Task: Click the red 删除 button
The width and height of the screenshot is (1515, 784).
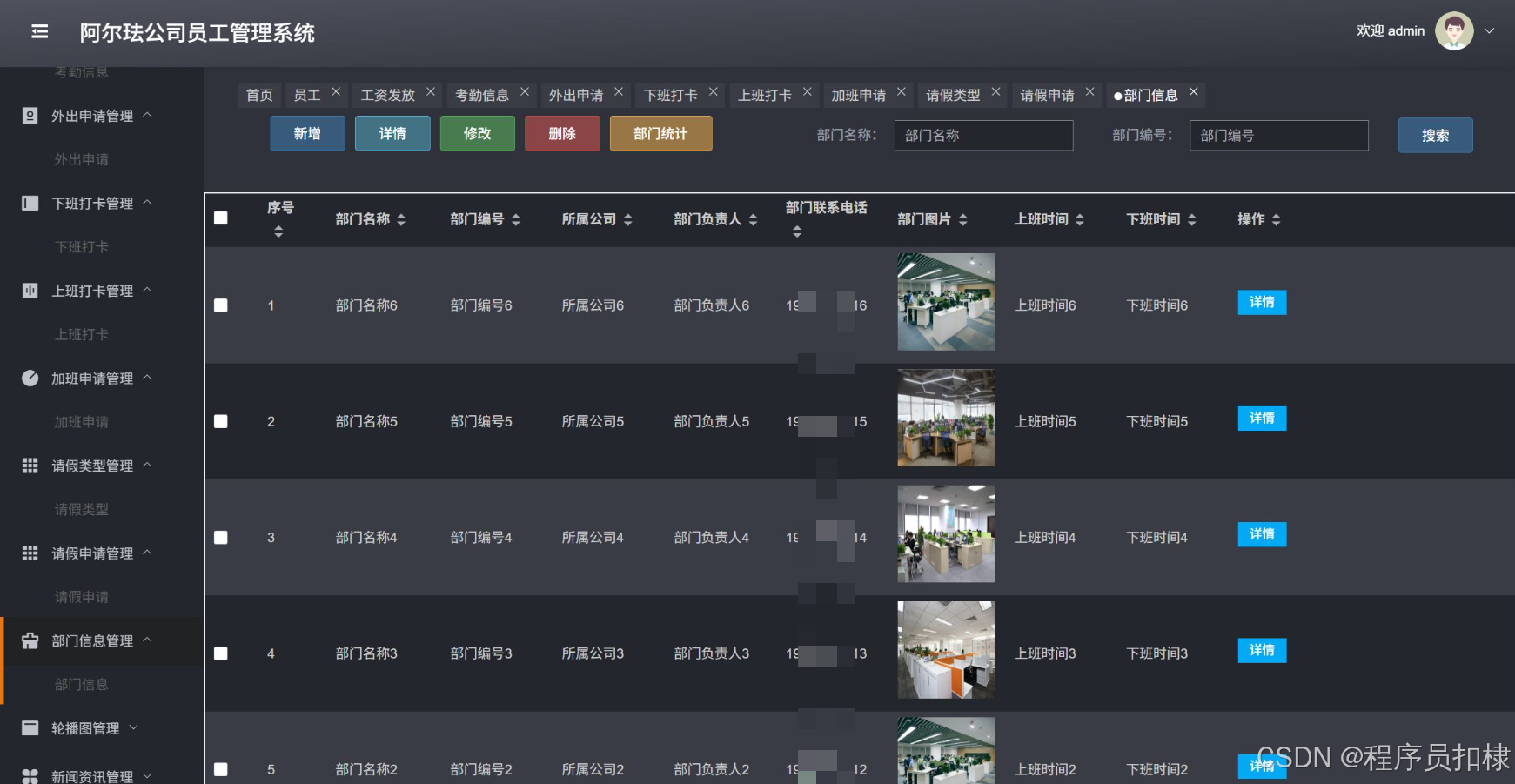Action: click(562, 133)
